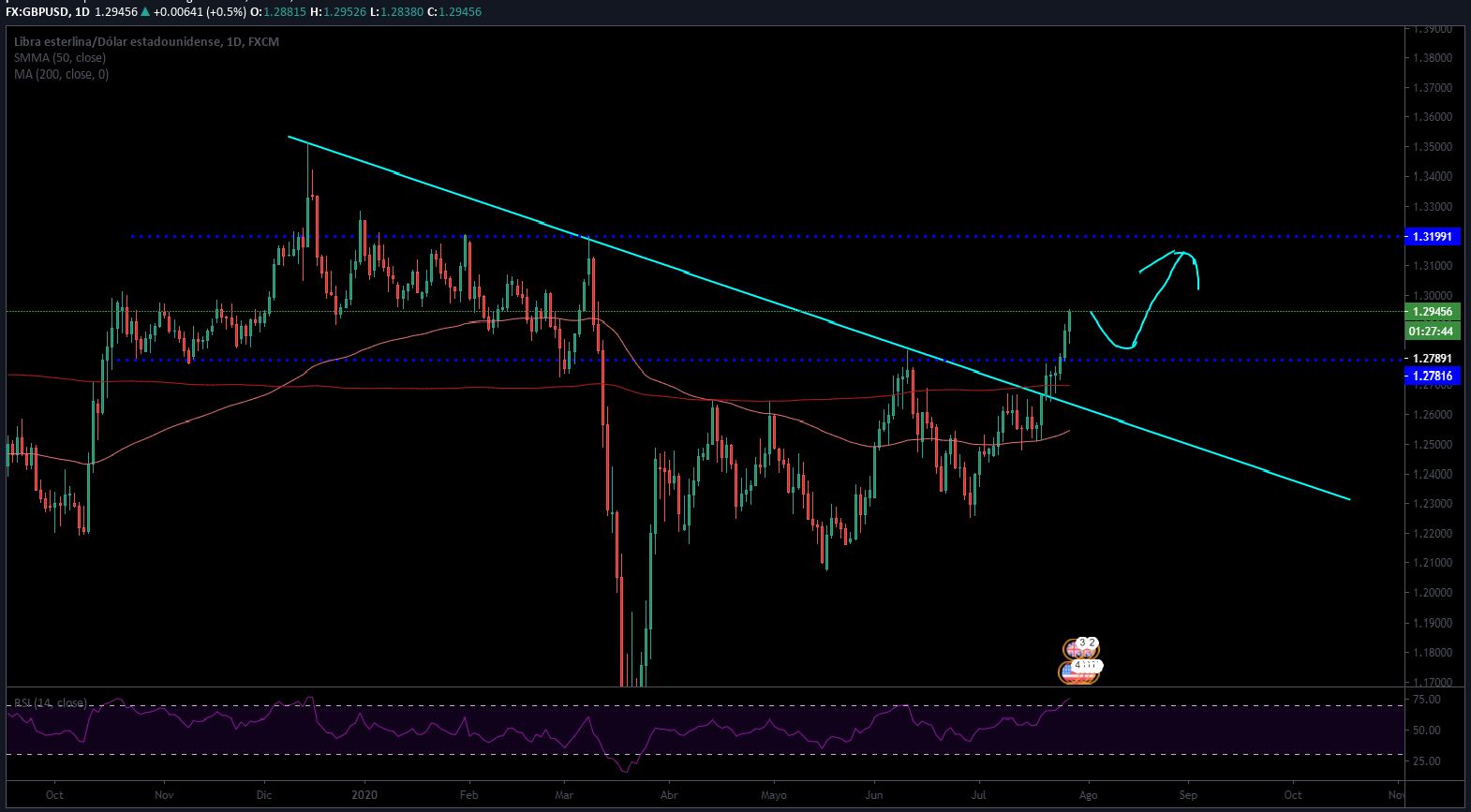
Task: Click the 01:27:44 bar countdown label
Action: [x=1433, y=331]
